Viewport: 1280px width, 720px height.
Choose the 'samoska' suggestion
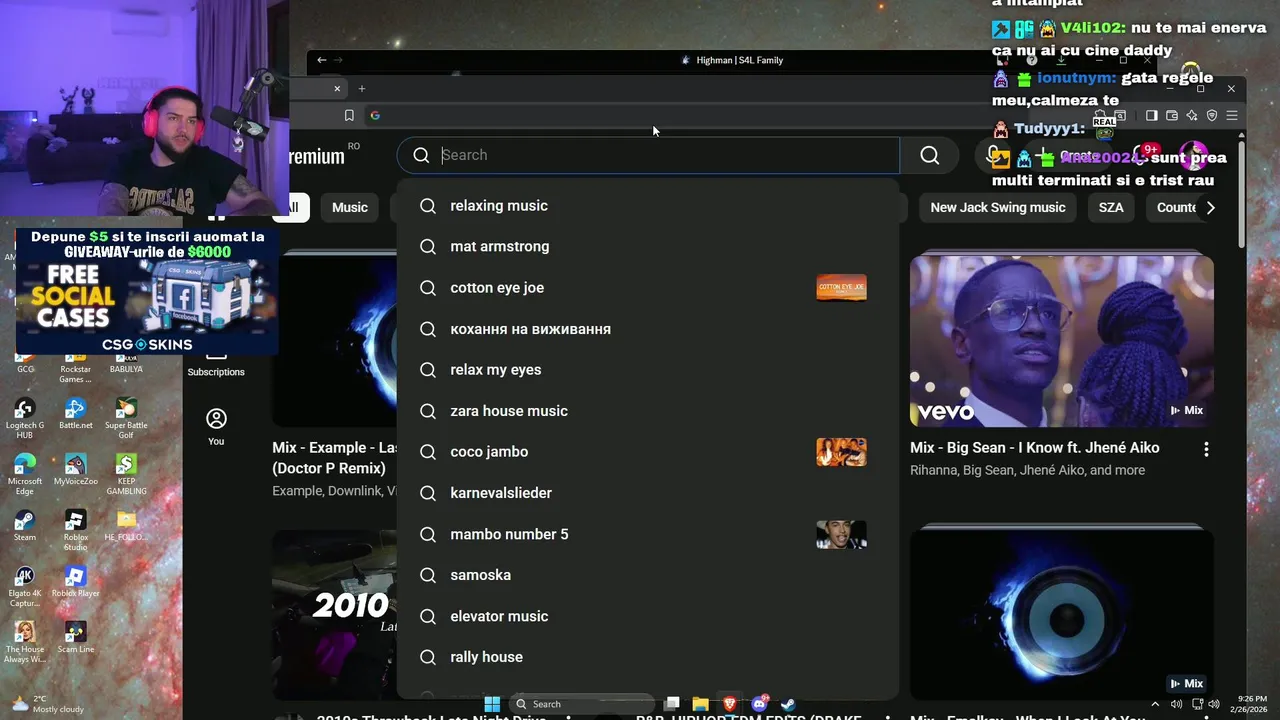point(648,575)
